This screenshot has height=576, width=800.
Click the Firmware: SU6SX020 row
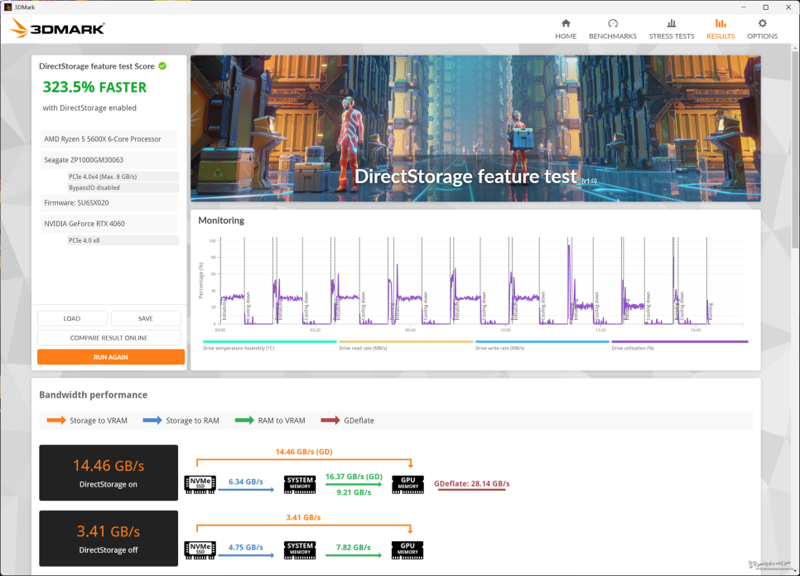point(109,203)
